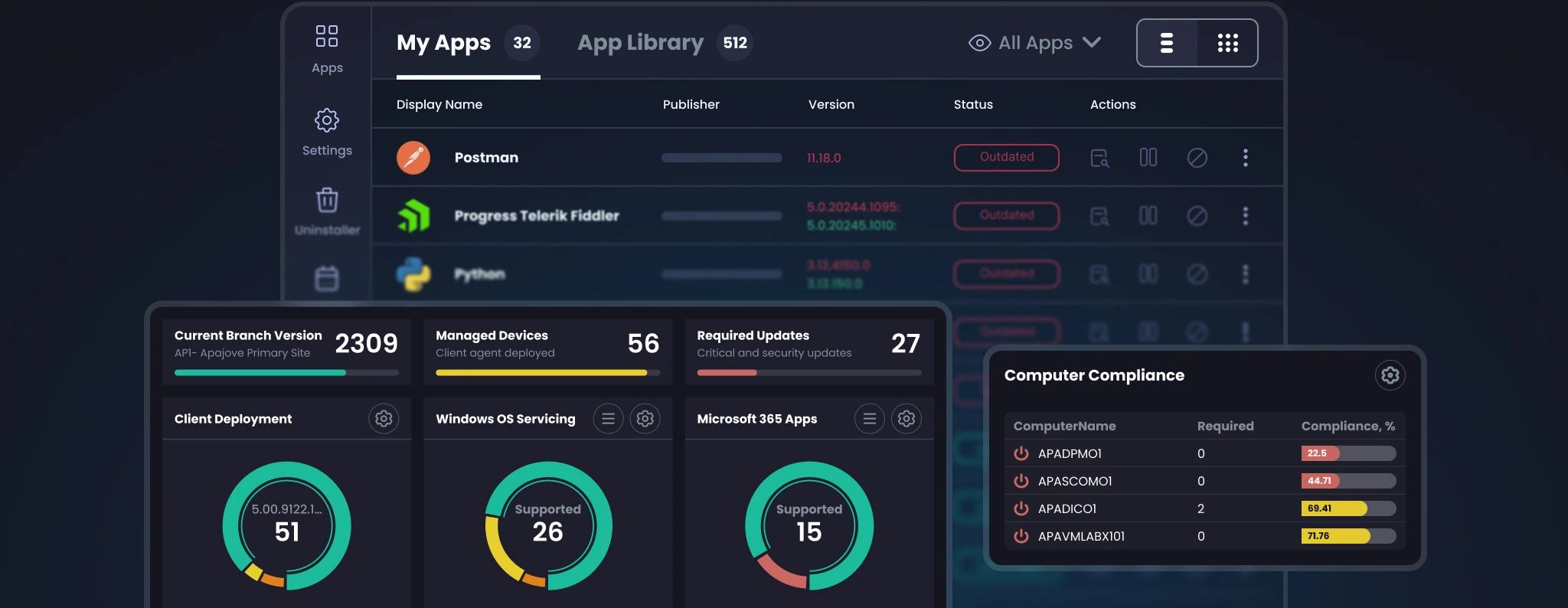Click the Required column header
This screenshot has width=1568, height=608.
pos(1225,426)
